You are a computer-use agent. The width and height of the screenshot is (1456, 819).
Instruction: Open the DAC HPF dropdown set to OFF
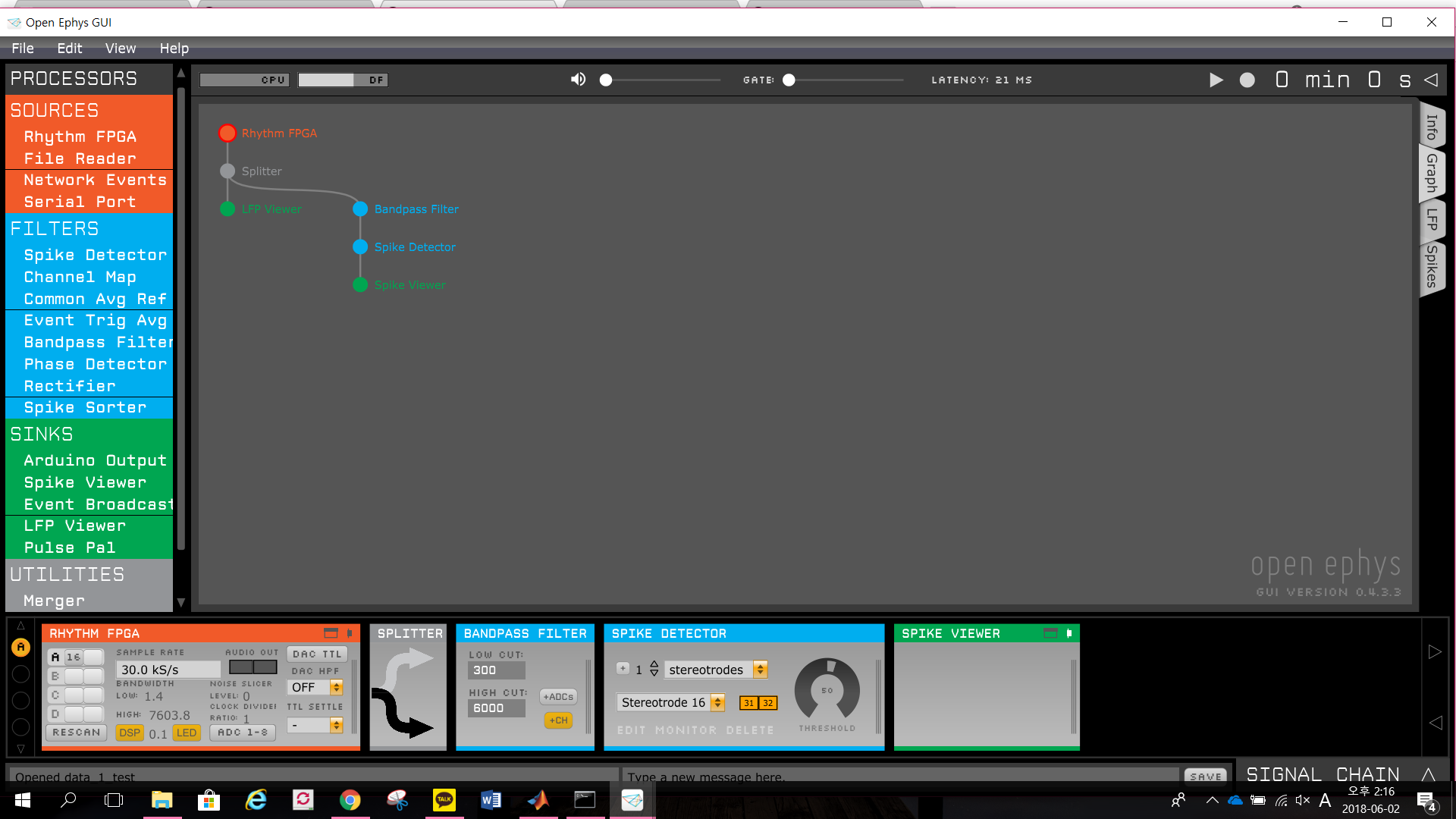[315, 687]
